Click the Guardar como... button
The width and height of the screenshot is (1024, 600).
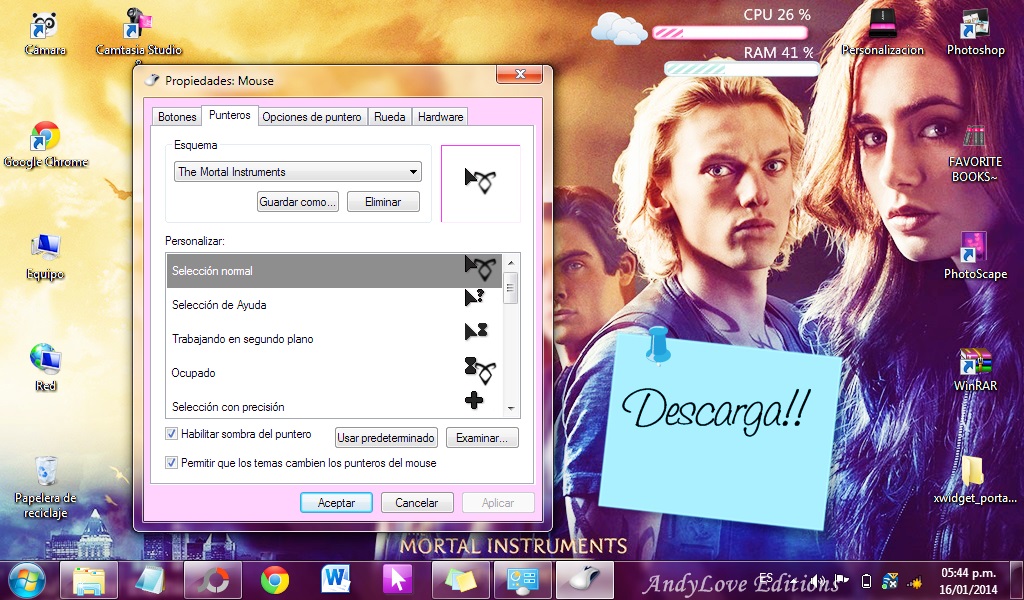pyautogui.click(x=298, y=202)
